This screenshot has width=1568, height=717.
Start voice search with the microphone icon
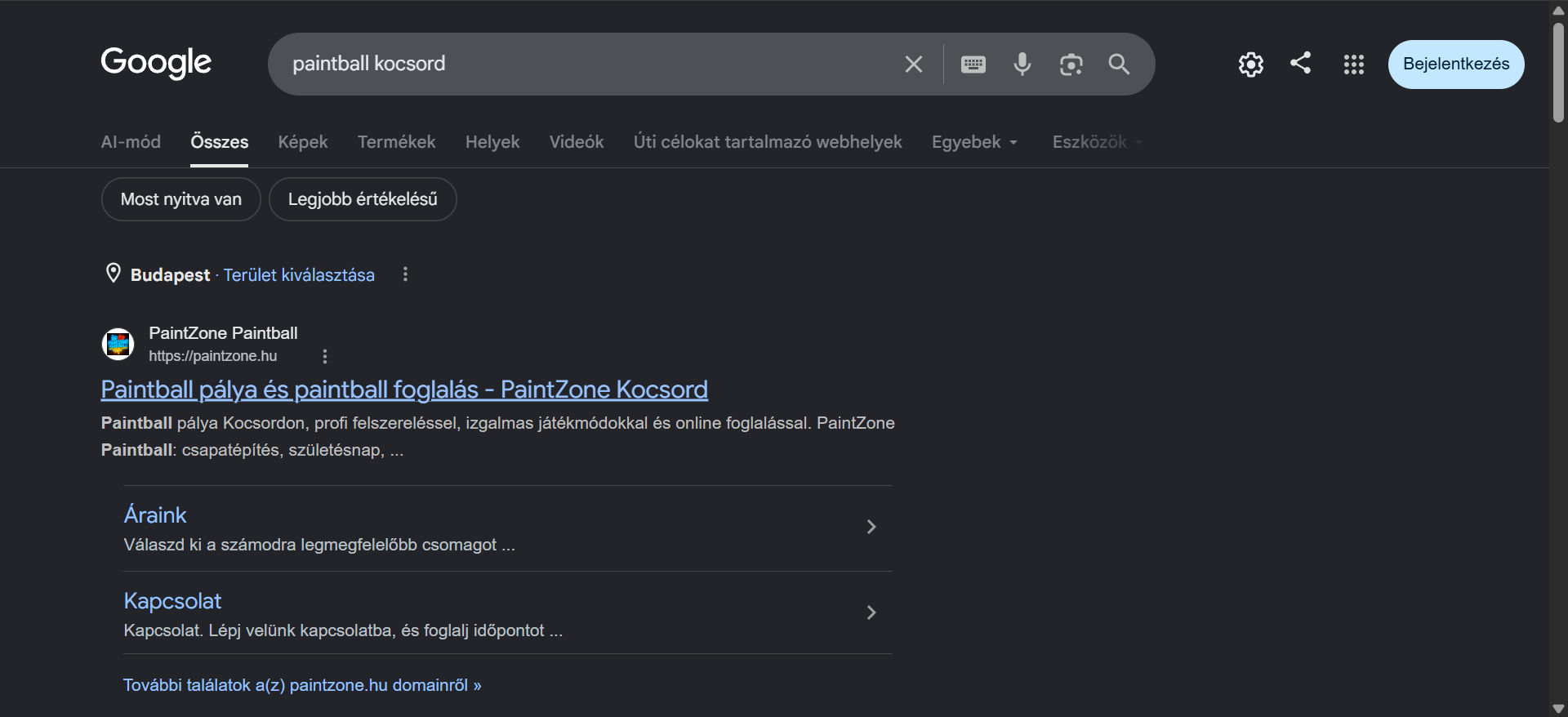pyautogui.click(x=1022, y=64)
